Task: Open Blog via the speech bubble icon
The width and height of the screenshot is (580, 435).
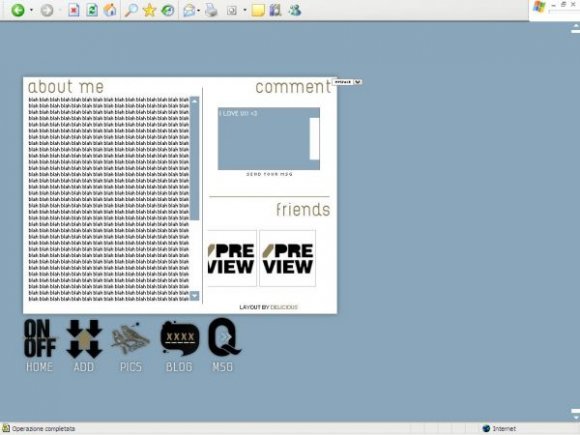Action: [x=179, y=338]
